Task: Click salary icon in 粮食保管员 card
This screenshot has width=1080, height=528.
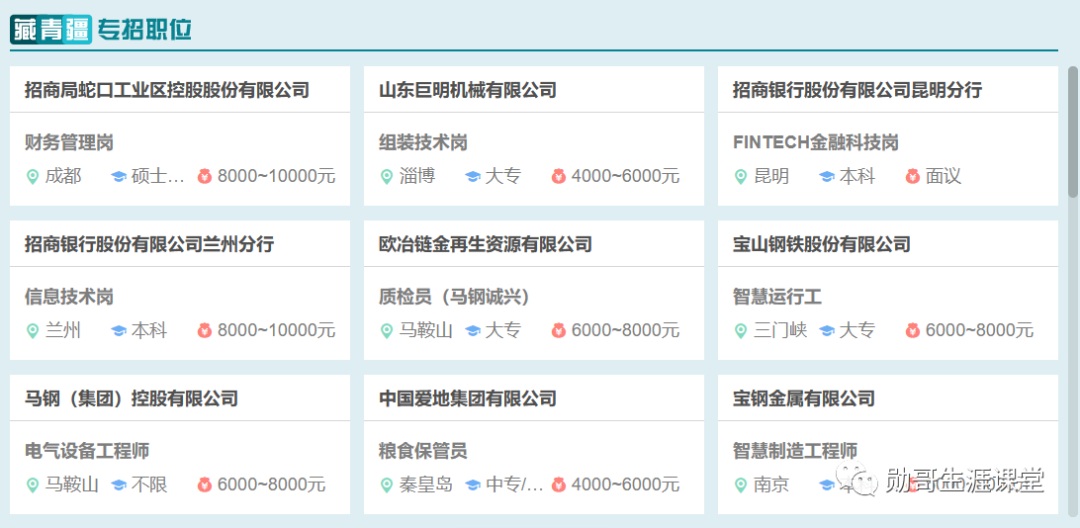Action: pyautogui.click(x=558, y=485)
